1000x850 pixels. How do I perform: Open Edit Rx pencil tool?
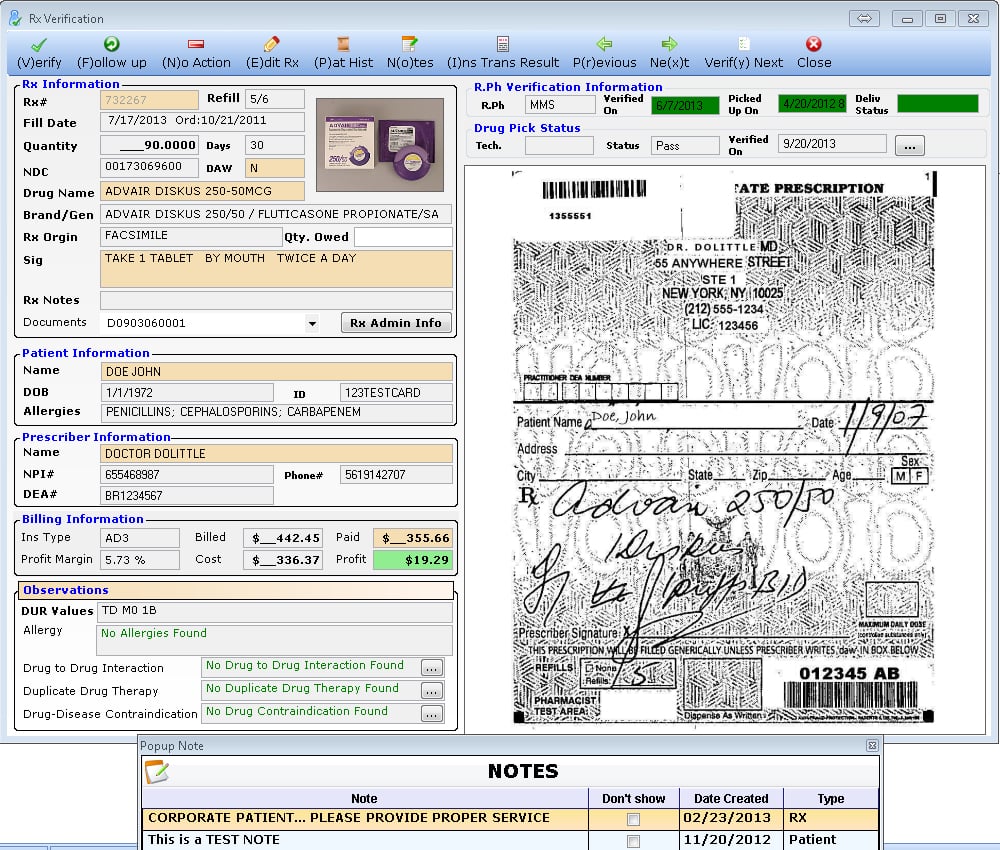coord(271,45)
